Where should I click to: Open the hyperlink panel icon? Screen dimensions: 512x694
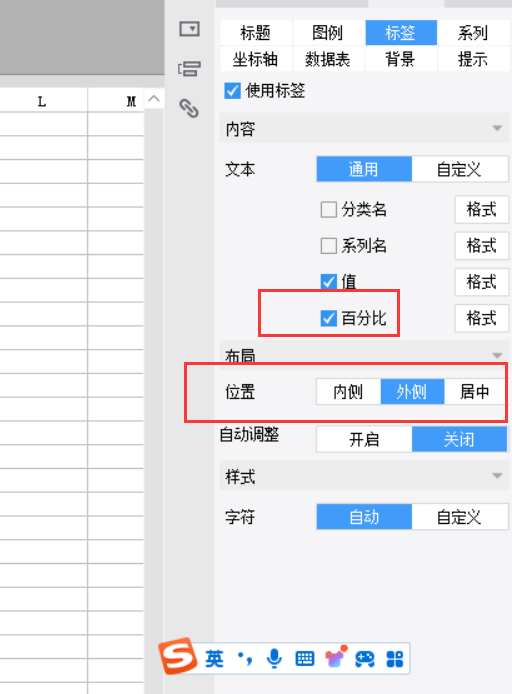point(189,108)
